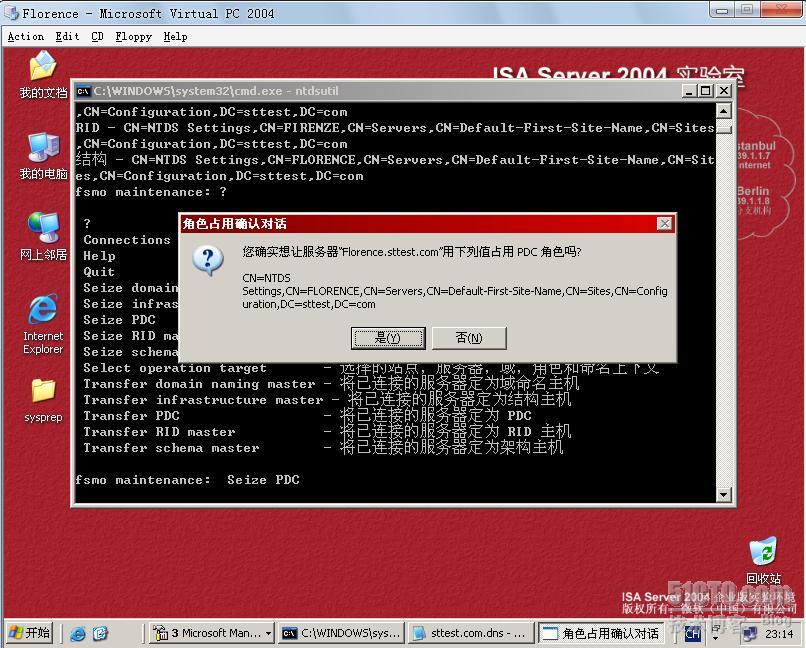Click 'Quit' line in console
Screen dimensions: 806x648
pos(99,272)
